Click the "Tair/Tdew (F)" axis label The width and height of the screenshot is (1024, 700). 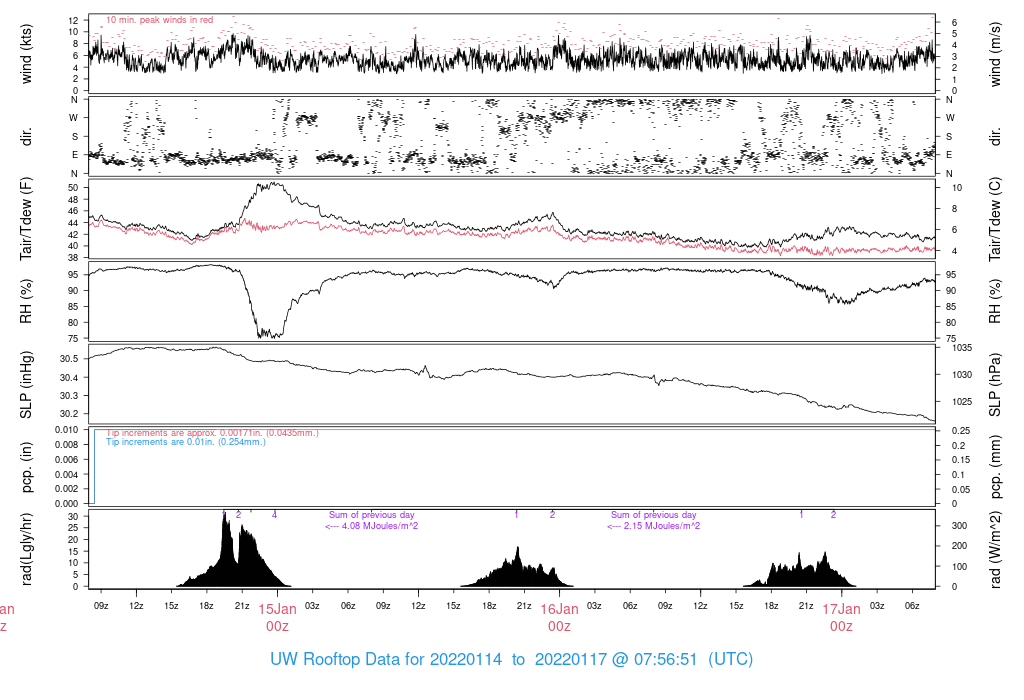(x=26, y=219)
